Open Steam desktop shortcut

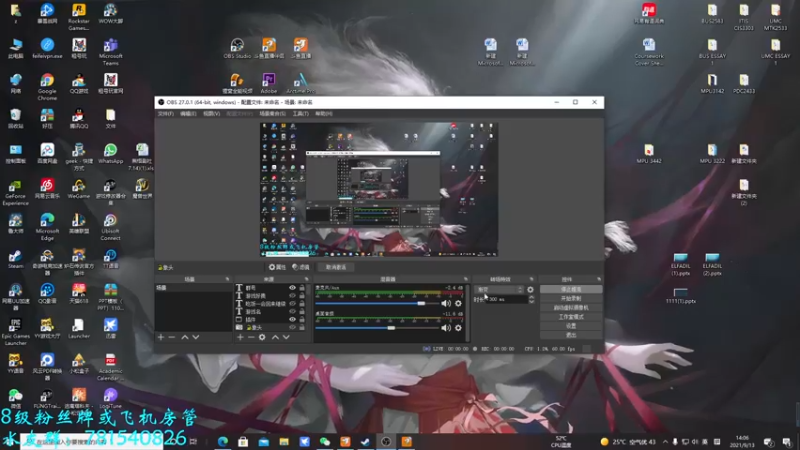15,259
